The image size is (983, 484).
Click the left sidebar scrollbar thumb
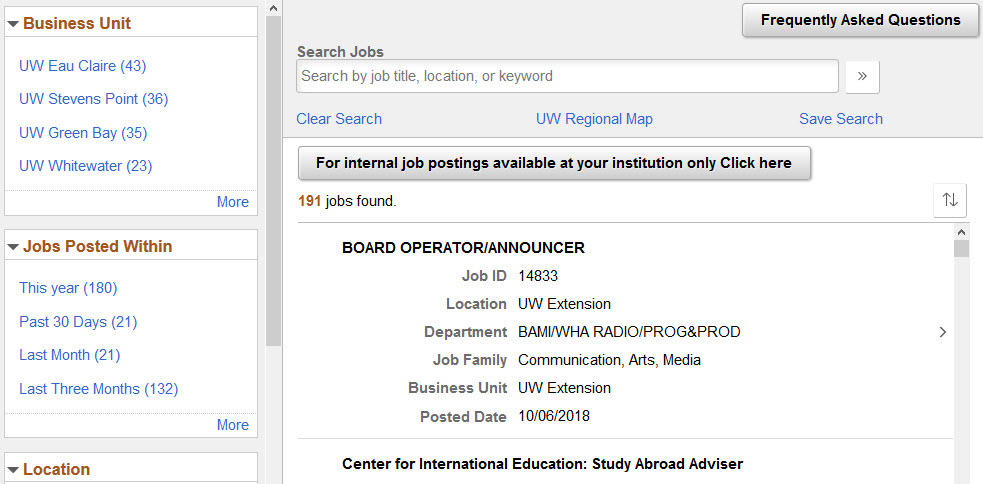pyautogui.click(x=273, y=182)
